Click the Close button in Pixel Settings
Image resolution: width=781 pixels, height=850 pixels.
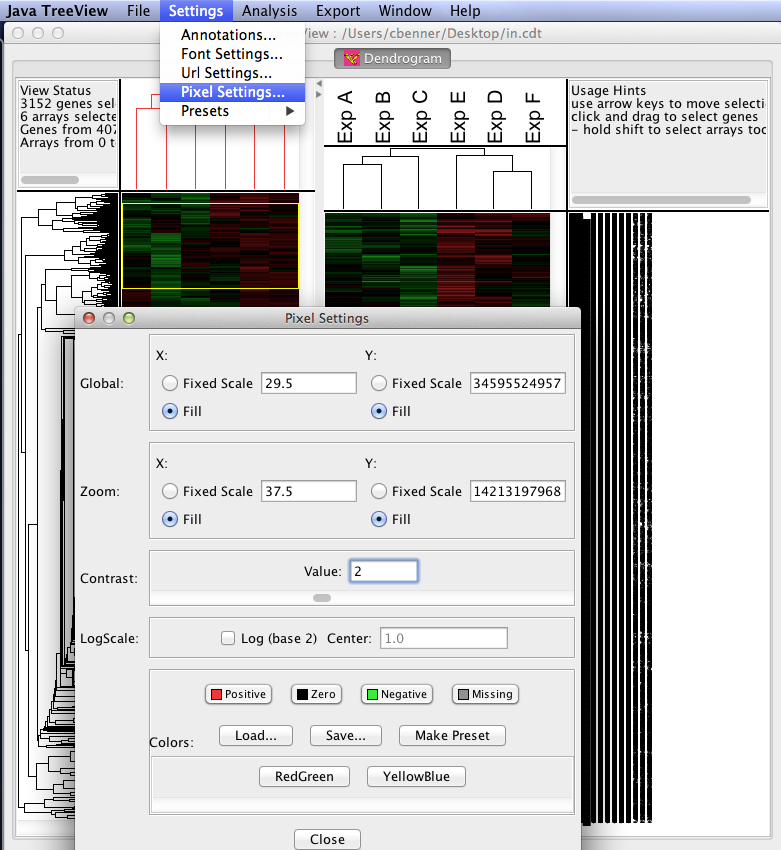pos(327,839)
